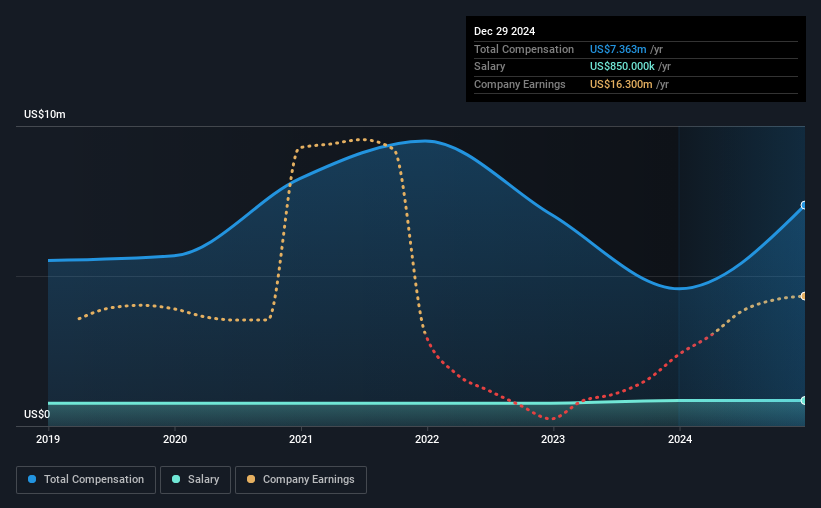This screenshot has width=821, height=508.
Task: Click the 2019 x-axis label
Action: pyautogui.click(x=48, y=439)
